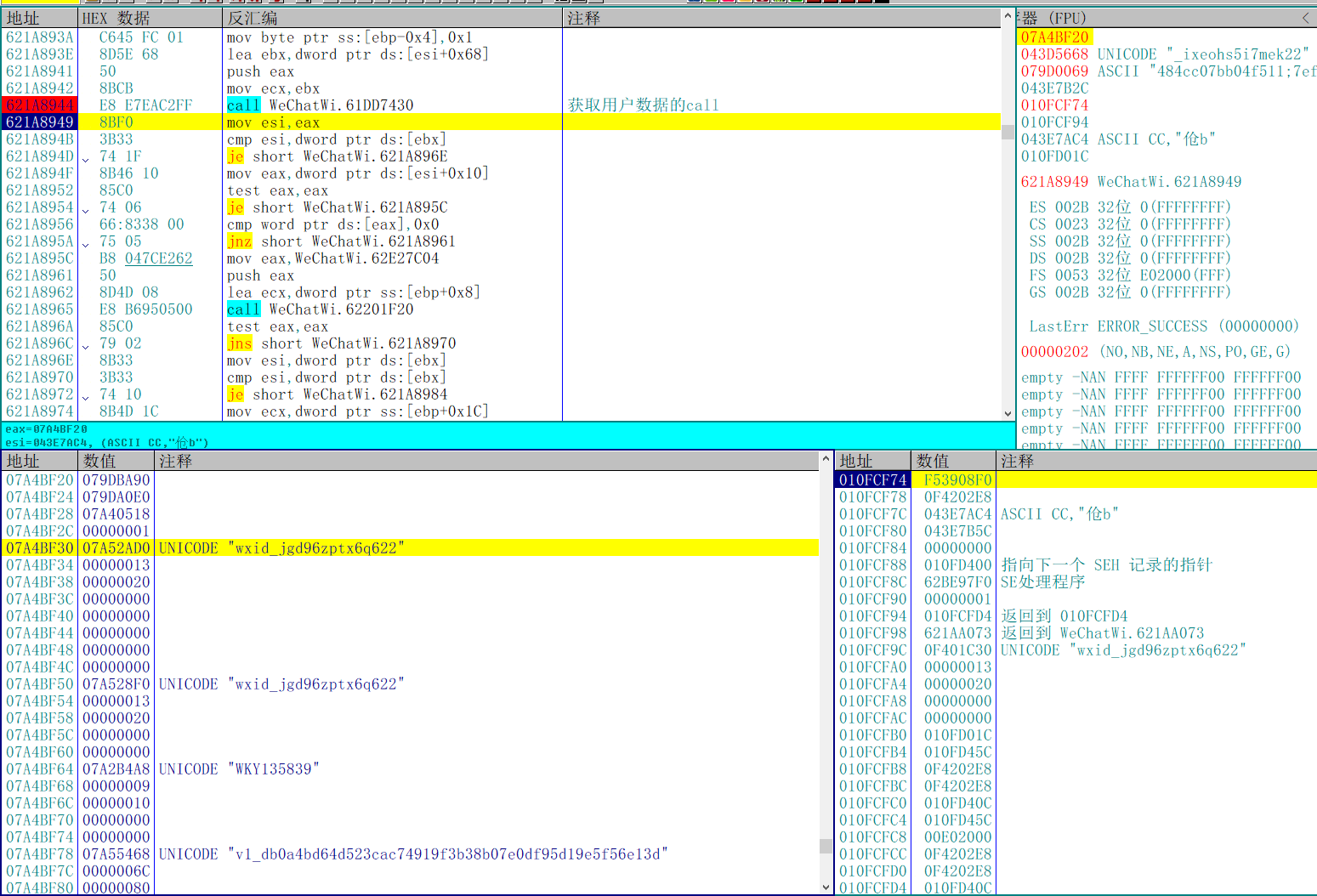The height and width of the screenshot is (896, 1317).
Task: Select the red breakpoint address 621A8944
Action: pos(39,105)
